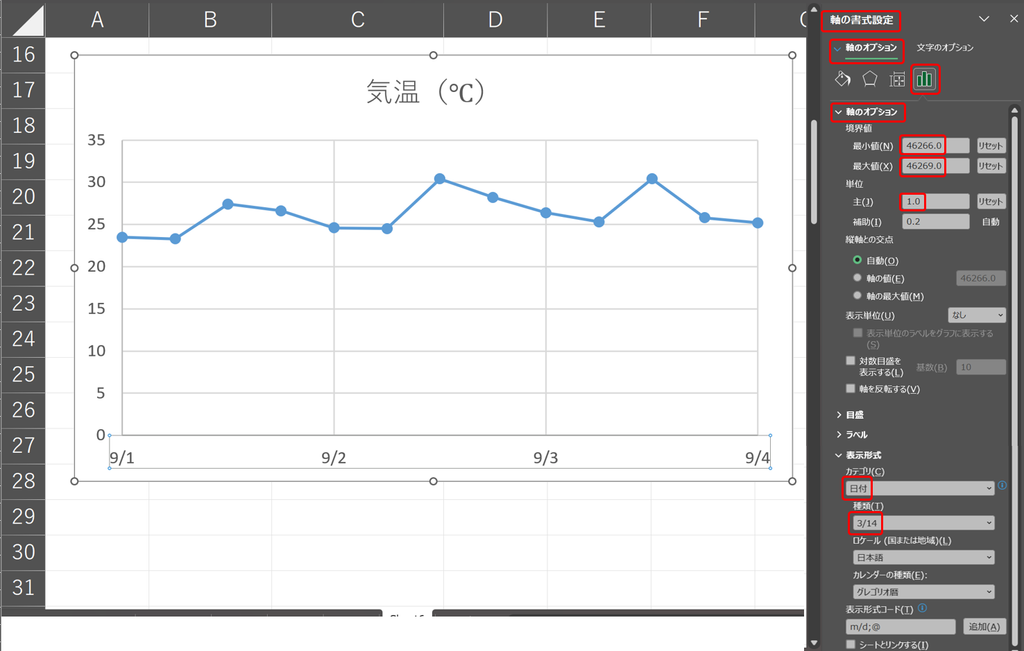
Task: Open the カテゴリ dropdown showing 日付
Action: pyautogui.click(x=920, y=488)
